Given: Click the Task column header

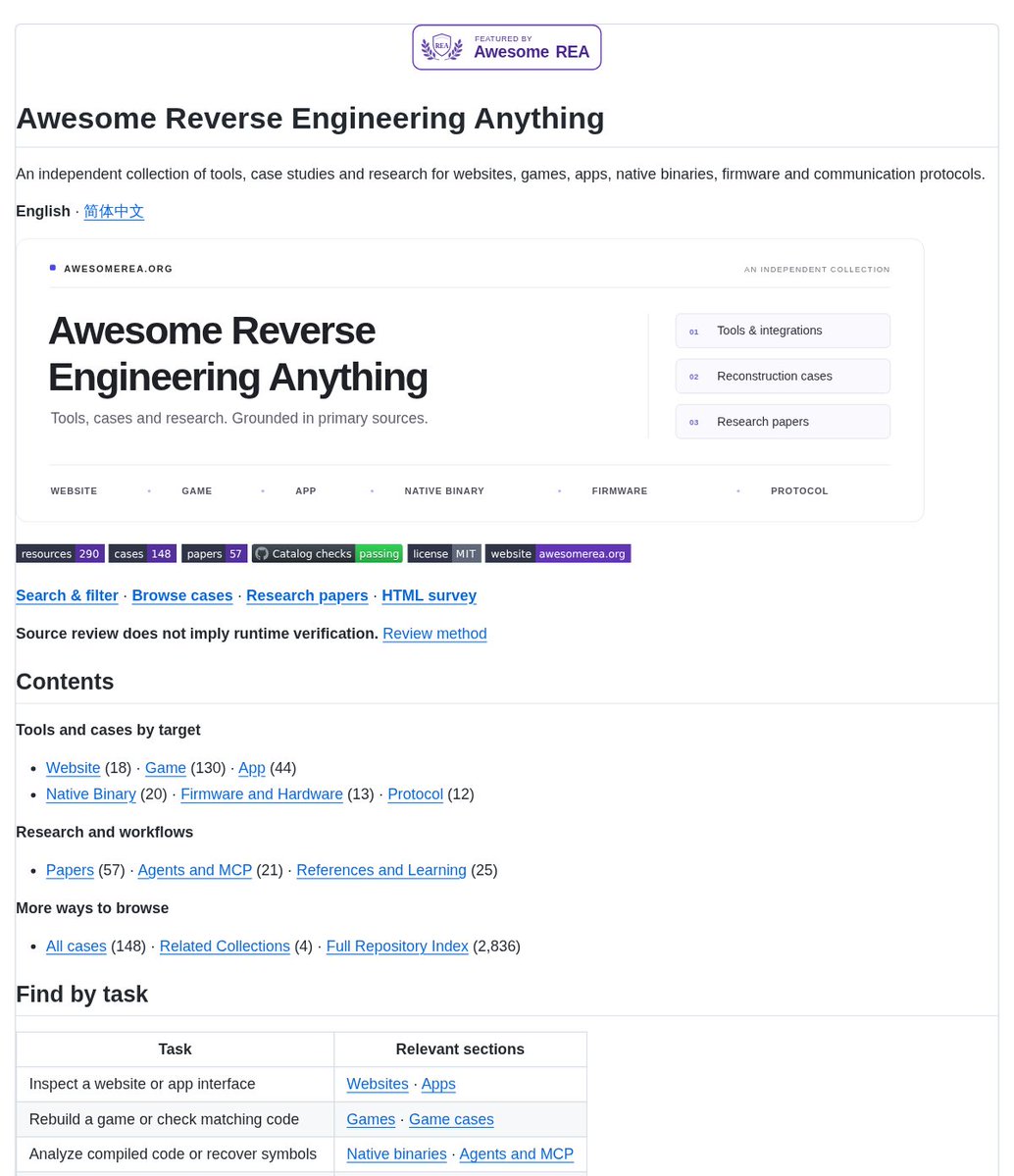Looking at the screenshot, I should pos(175,1049).
